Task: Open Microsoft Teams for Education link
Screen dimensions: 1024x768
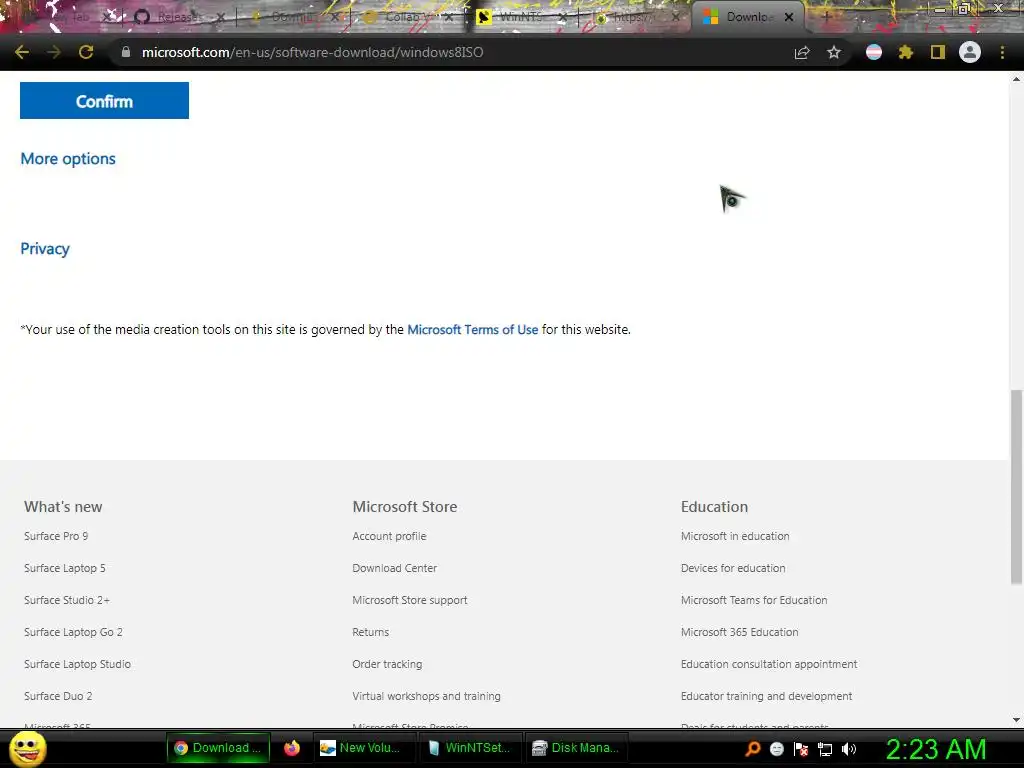Action: [x=754, y=600]
